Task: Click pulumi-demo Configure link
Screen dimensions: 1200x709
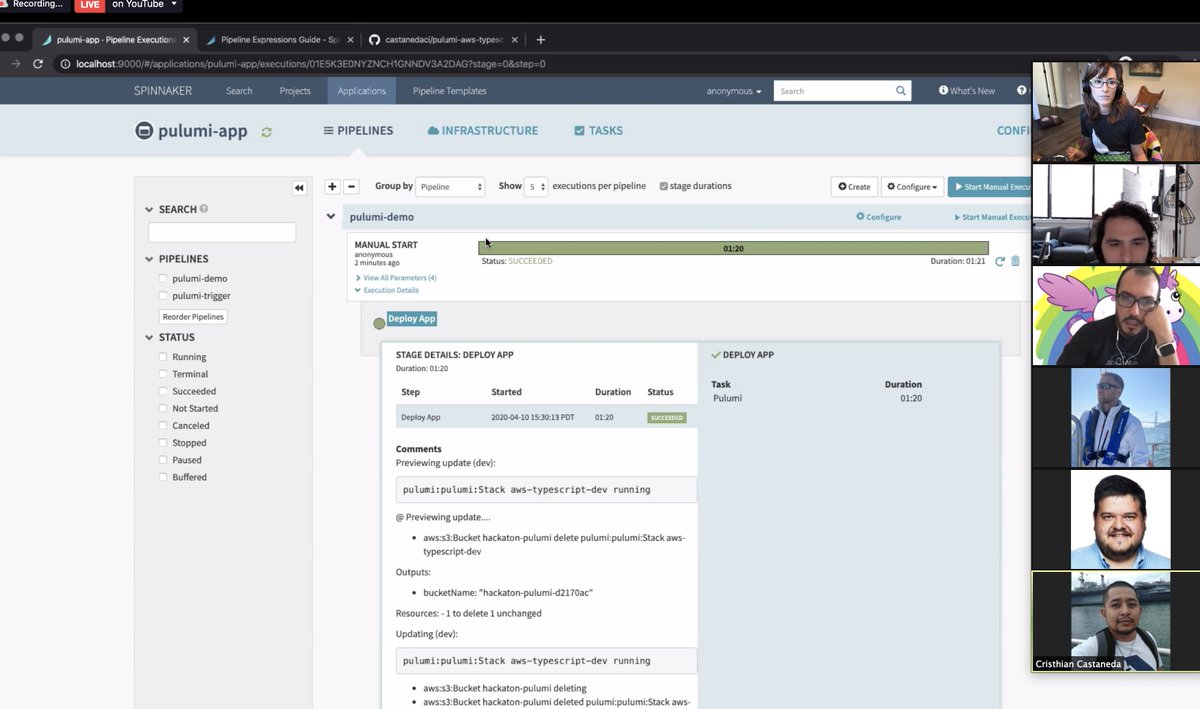Action: click(878, 217)
